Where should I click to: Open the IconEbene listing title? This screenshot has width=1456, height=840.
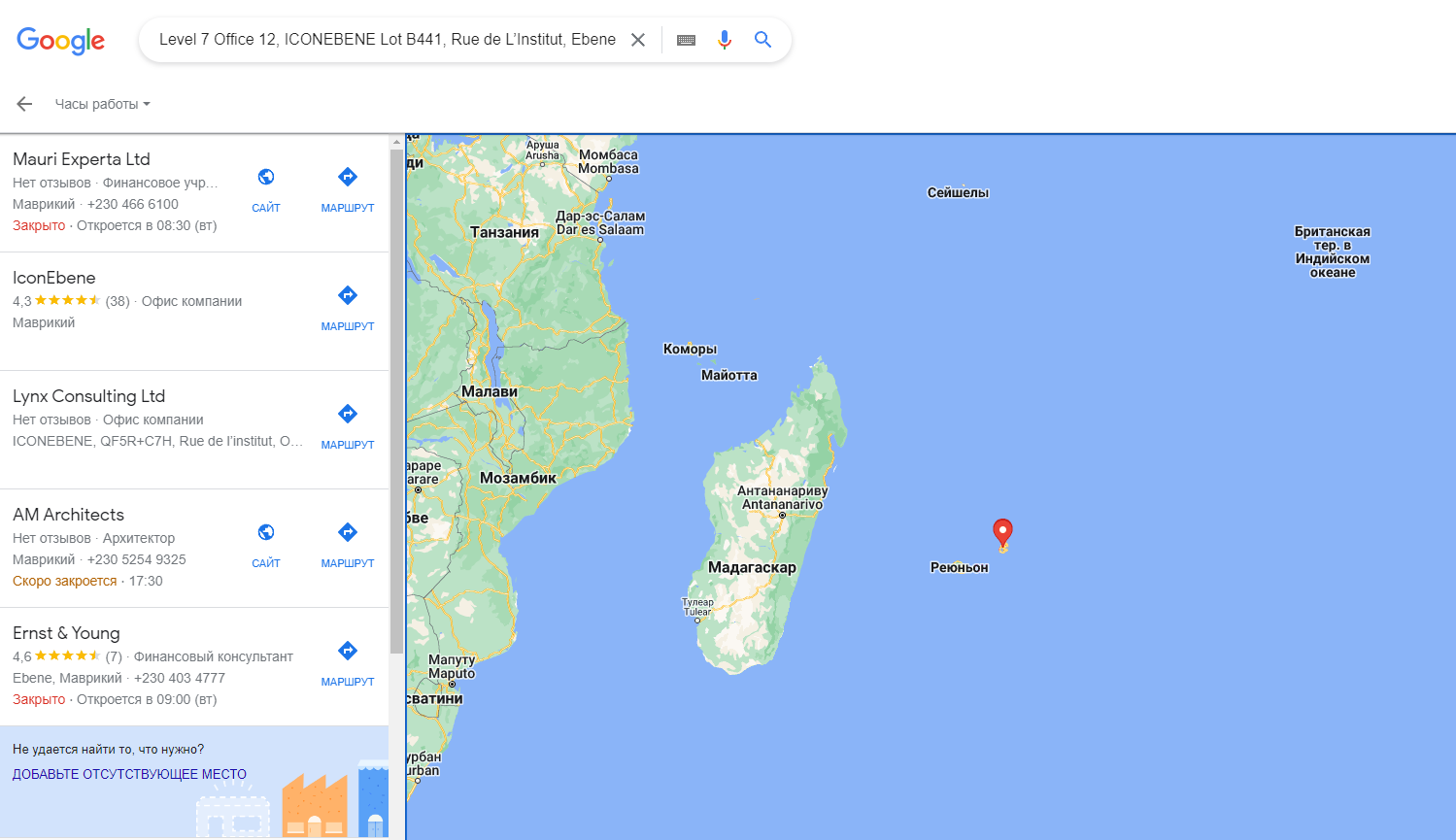click(x=54, y=278)
